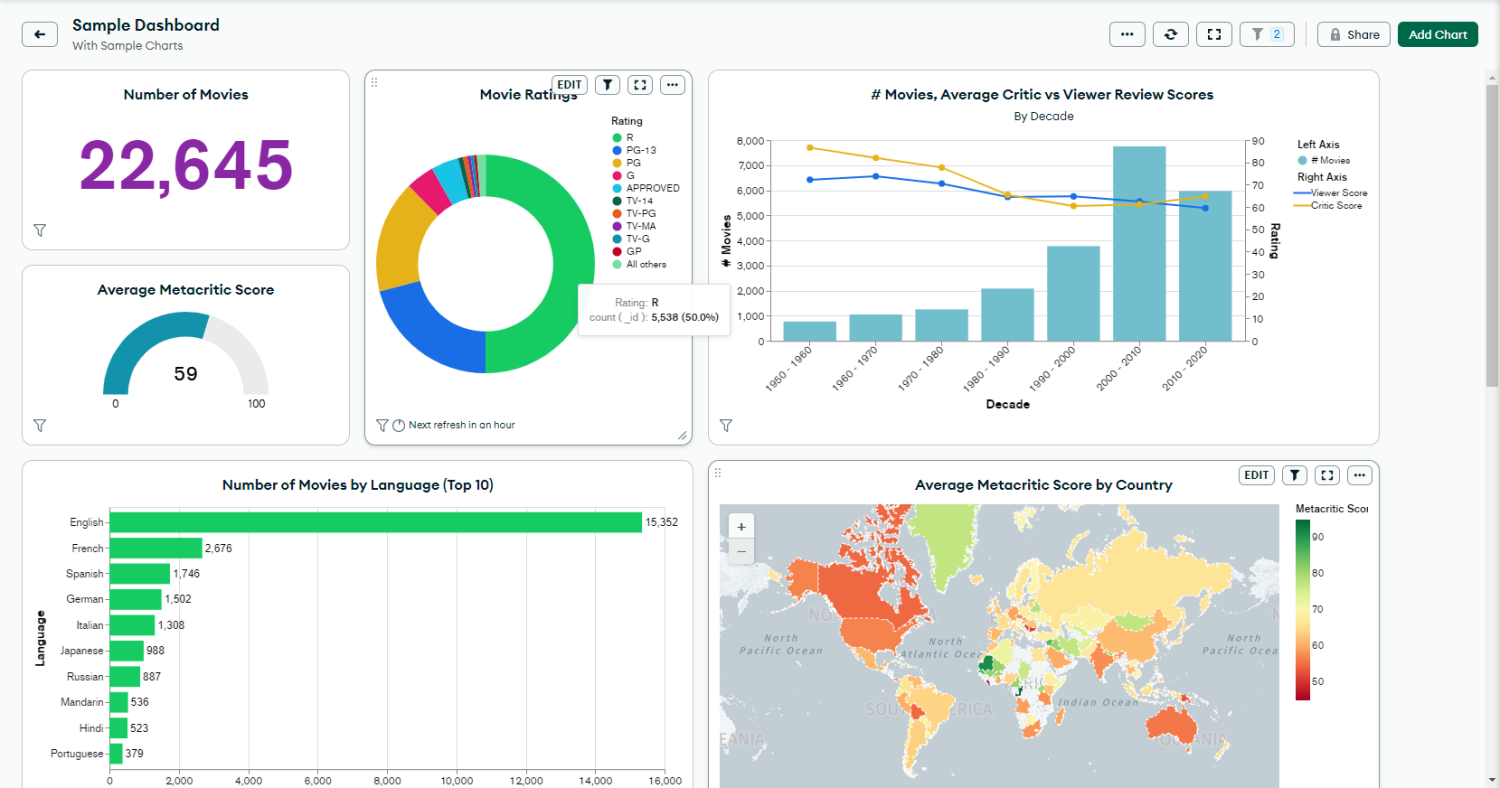Viewport: 1500px width, 788px height.
Task: Click the filter funnel under Number of Movies
Action: point(40,230)
